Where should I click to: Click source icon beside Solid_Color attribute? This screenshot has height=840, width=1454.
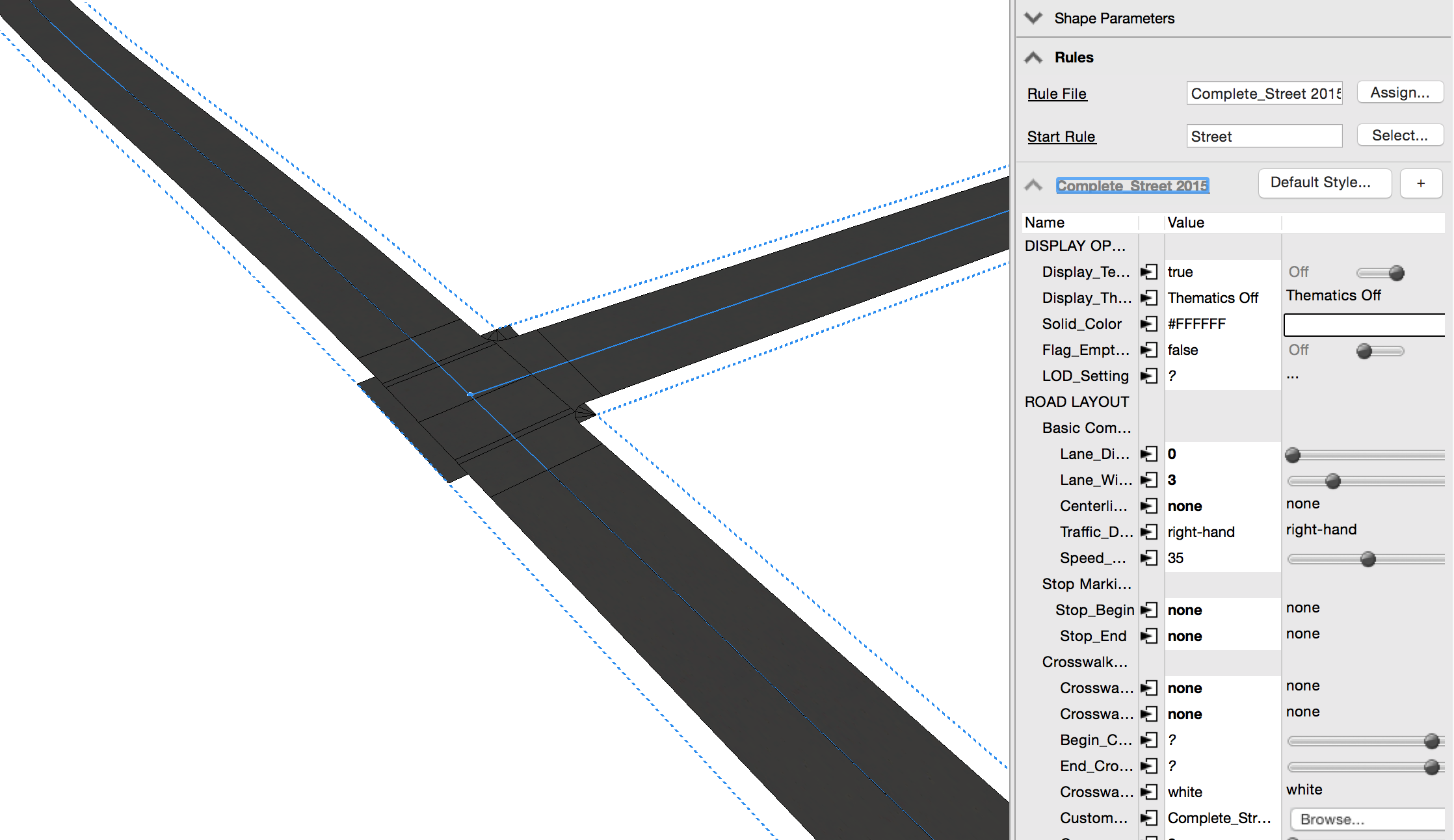[1149, 324]
